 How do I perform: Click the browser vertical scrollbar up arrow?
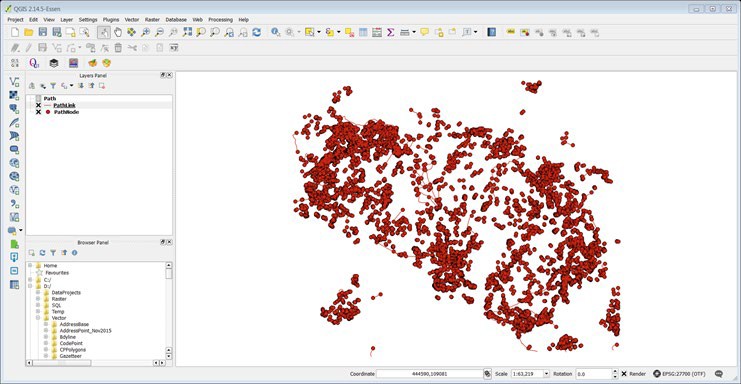pos(169,265)
